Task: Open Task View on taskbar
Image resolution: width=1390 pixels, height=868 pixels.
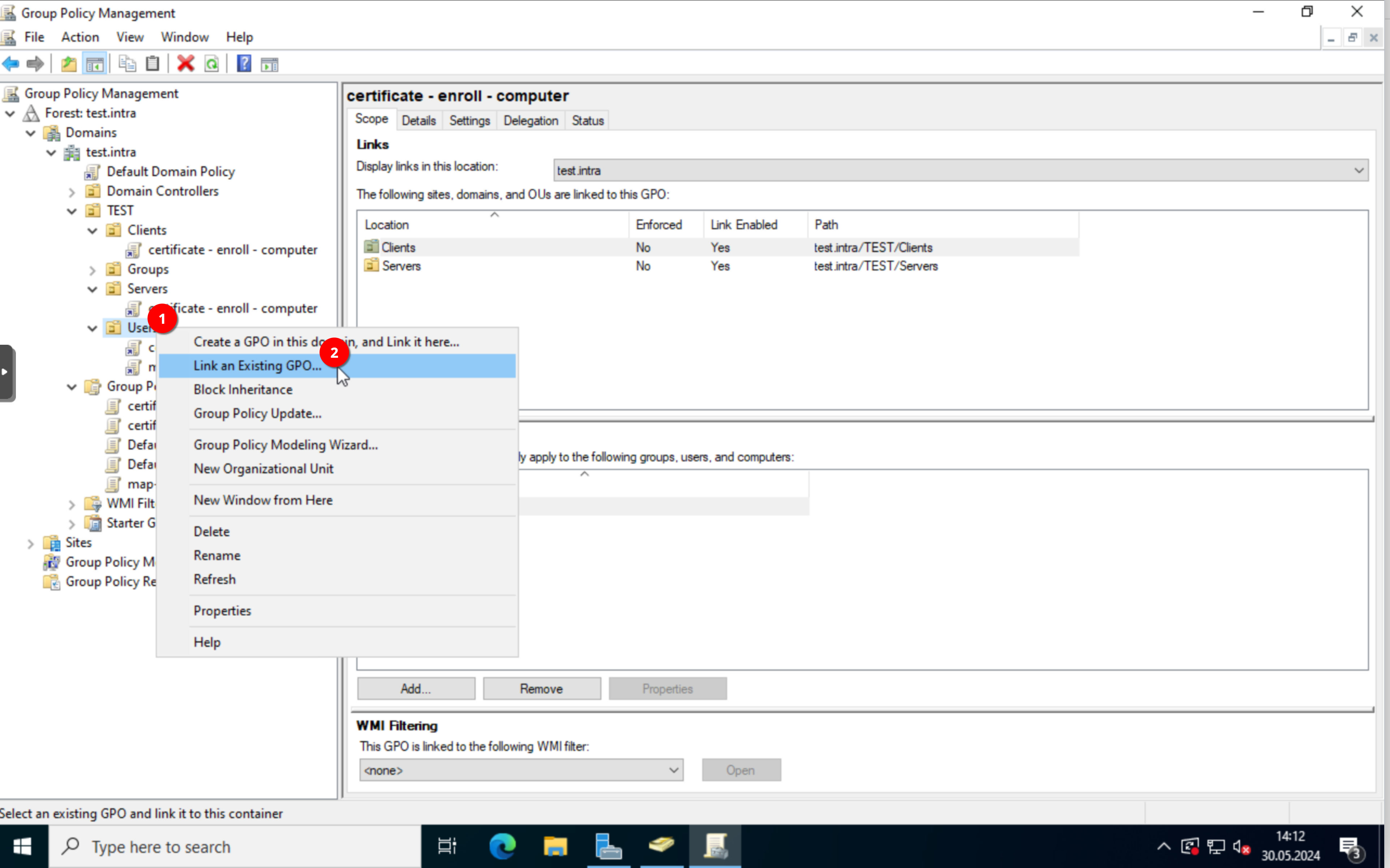Action: click(x=447, y=846)
